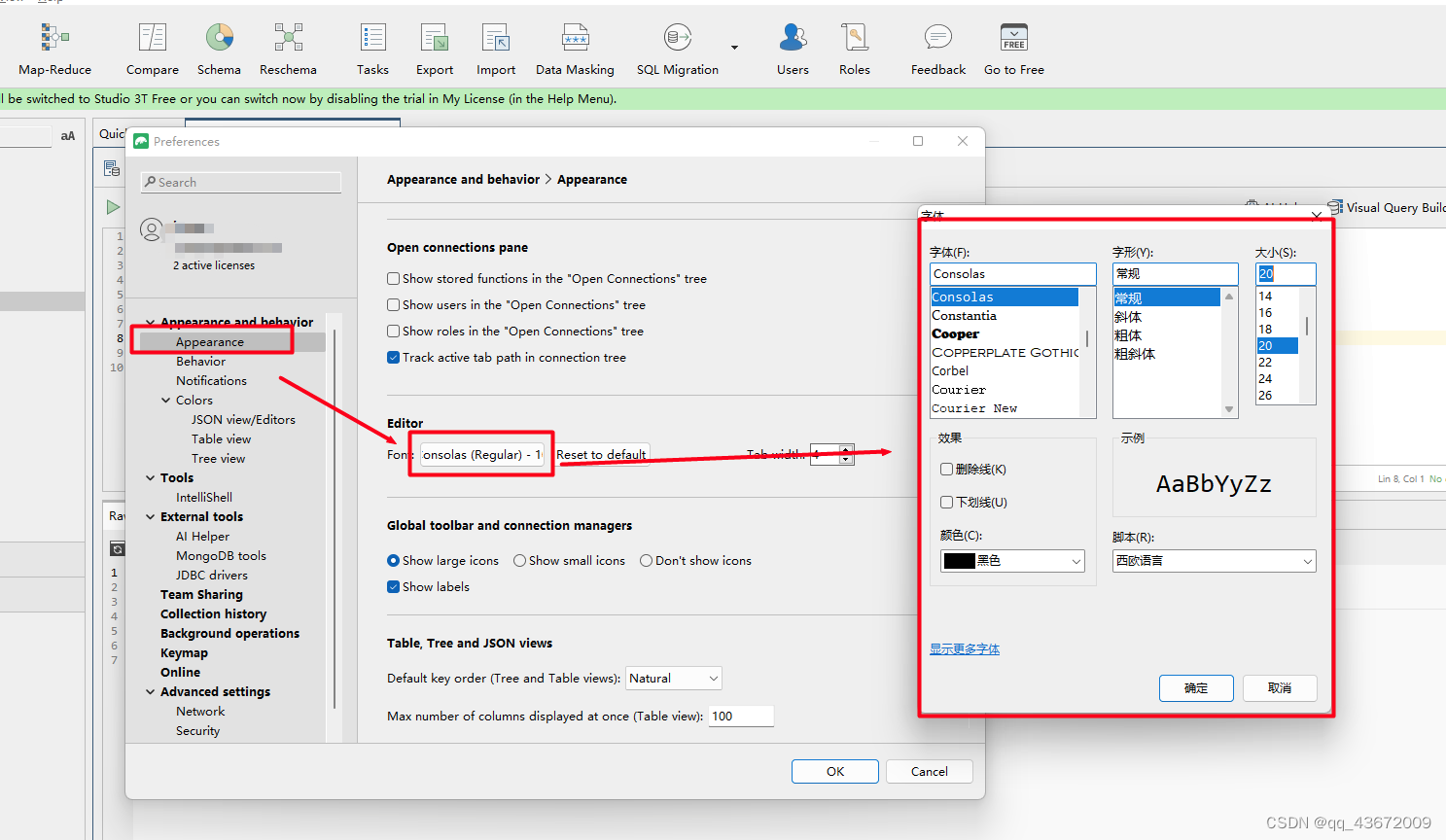Viewport: 1446px width, 840px height.
Task: Select Don't show icons radio button
Action: (646, 561)
